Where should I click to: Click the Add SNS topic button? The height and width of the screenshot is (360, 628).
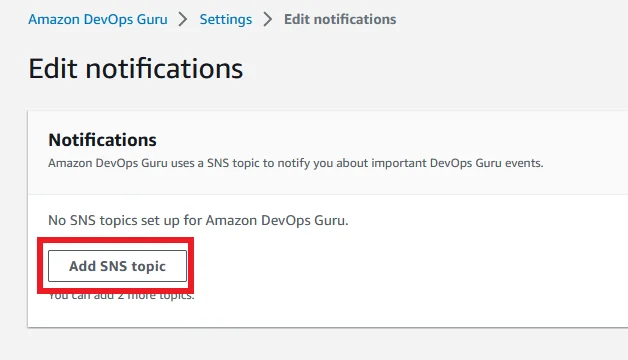[x=117, y=266]
